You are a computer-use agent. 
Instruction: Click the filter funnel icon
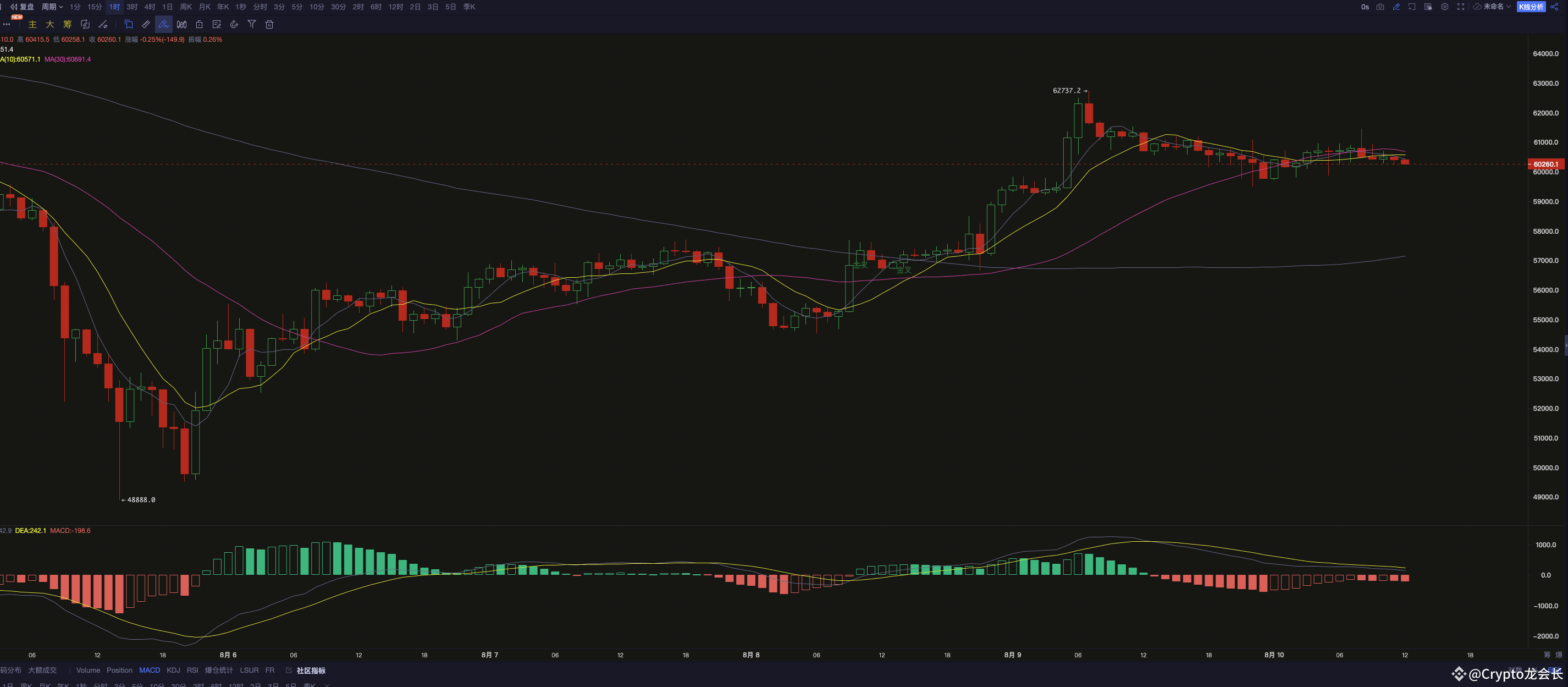[x=251, y=24]
